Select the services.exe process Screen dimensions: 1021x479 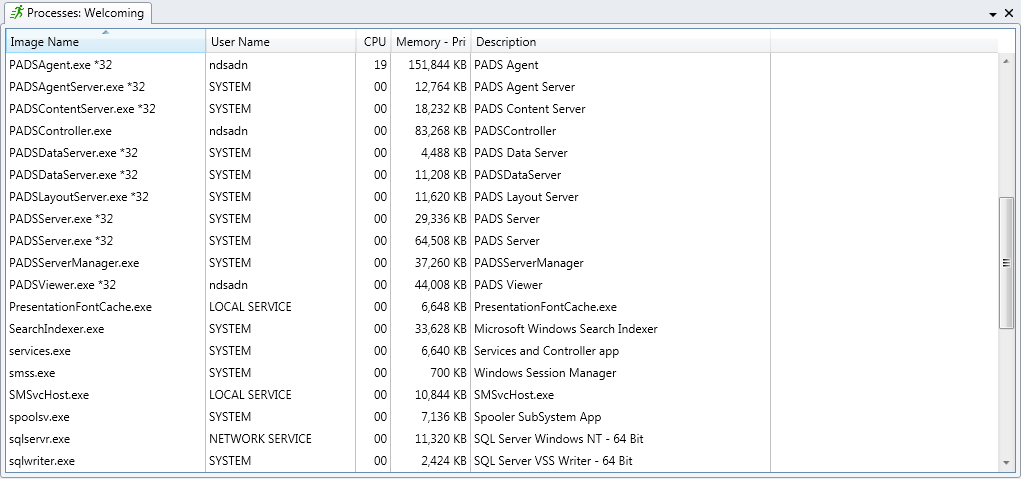point(40,351)
